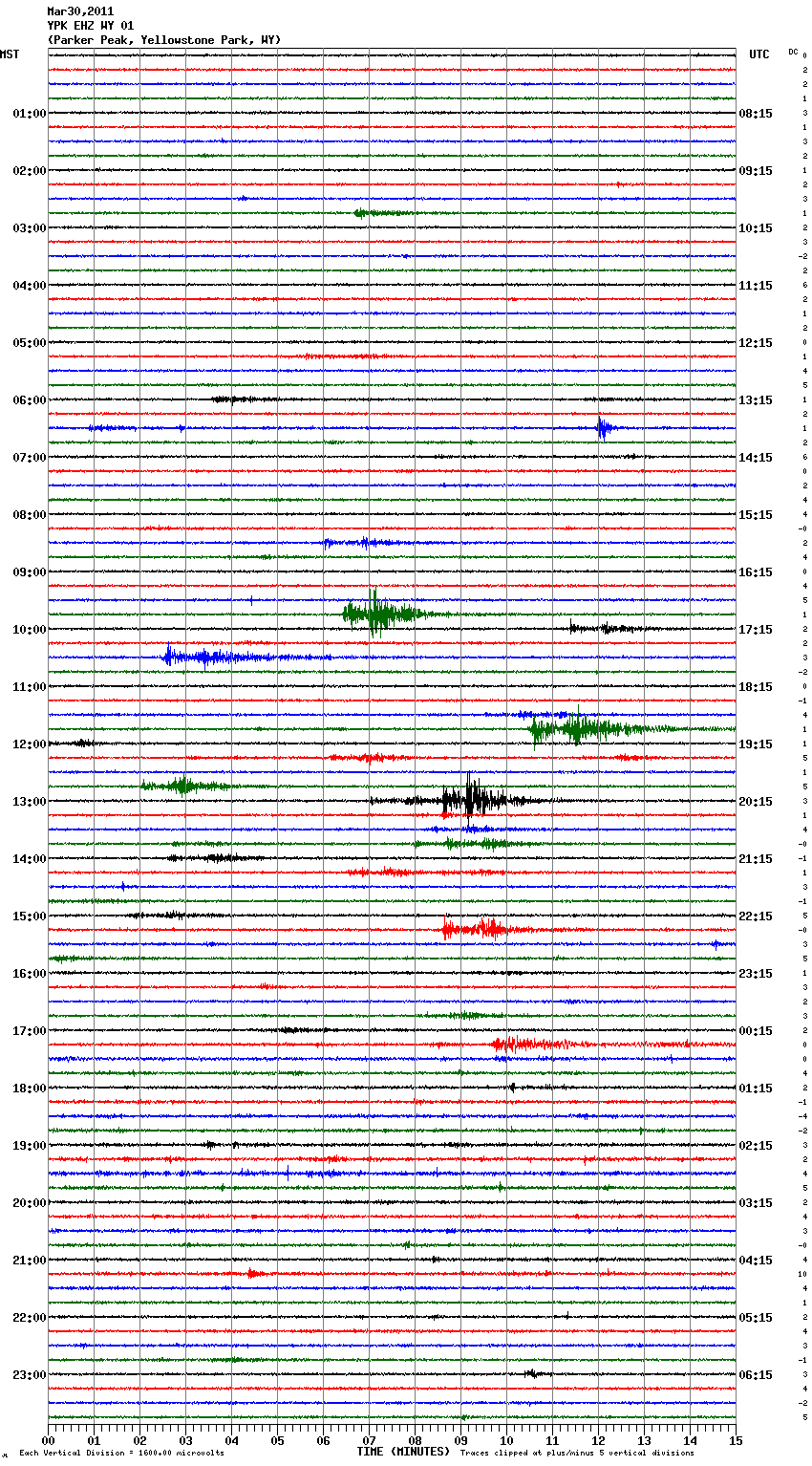Select the MST column header
The width and height of the screenshot is (812, 1466).
(x=10, y=54)
